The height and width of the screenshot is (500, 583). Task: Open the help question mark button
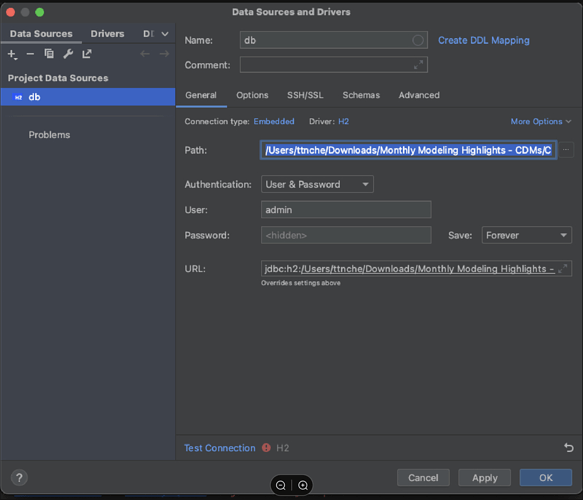[19, 478]
